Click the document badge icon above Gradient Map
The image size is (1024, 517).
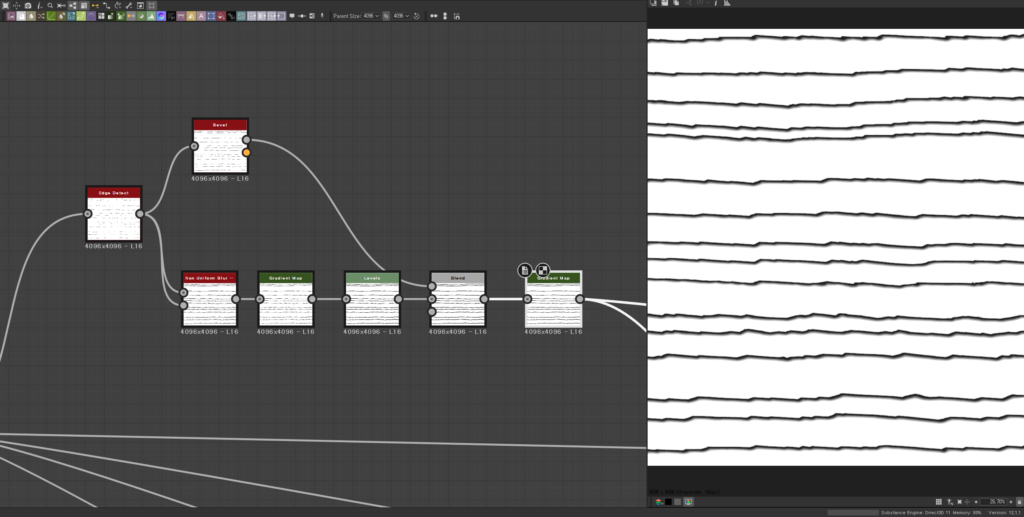tap(525, 270)
